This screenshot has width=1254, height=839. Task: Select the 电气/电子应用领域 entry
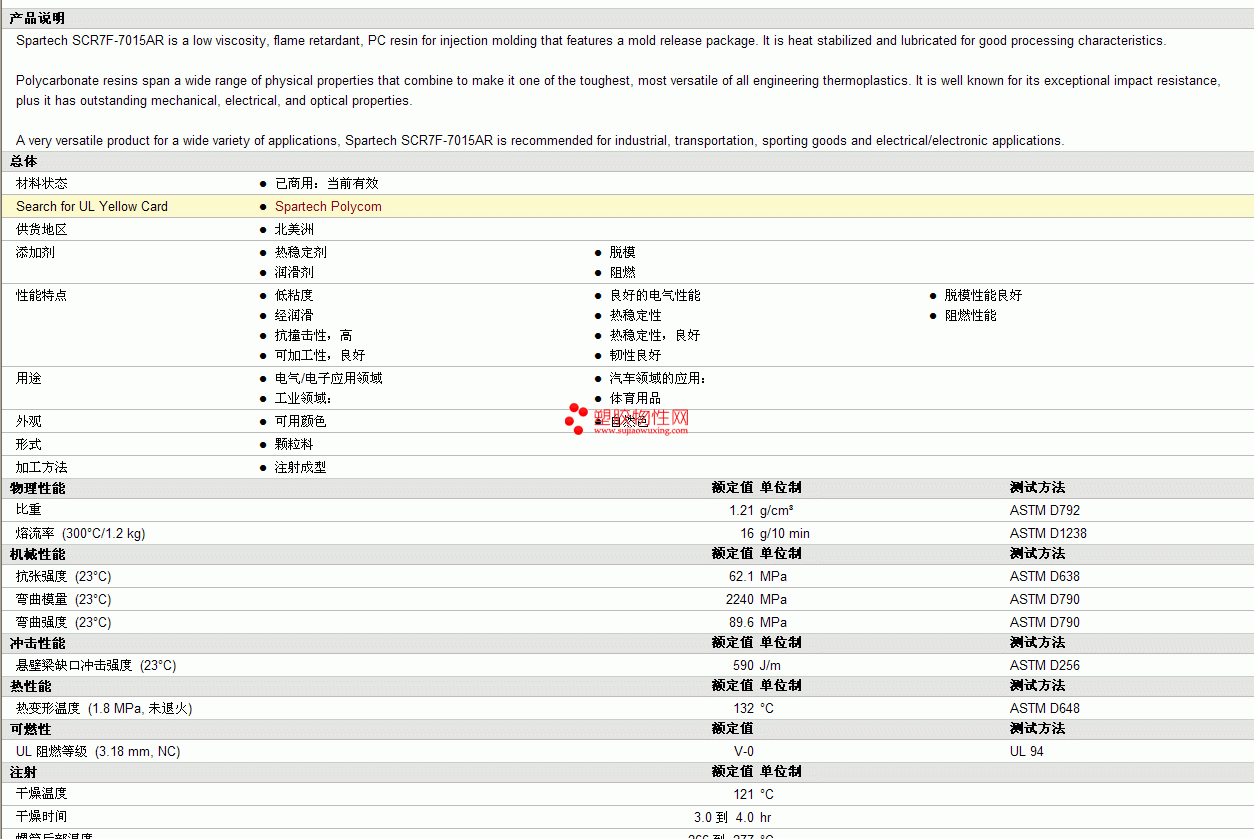(329, 378)
